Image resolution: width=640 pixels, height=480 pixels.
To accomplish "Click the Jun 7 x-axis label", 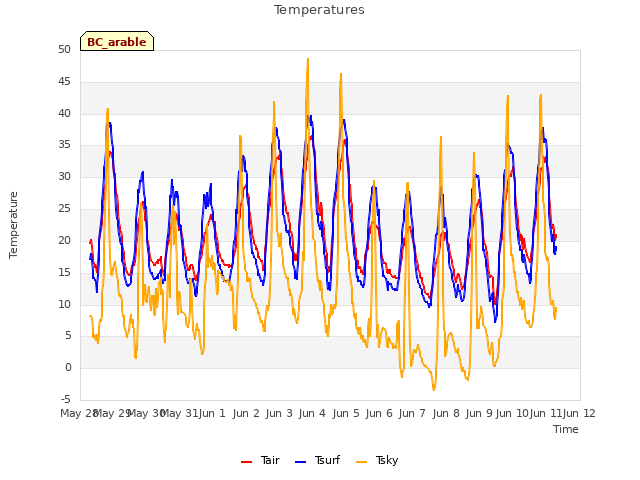I will point(412,413).
